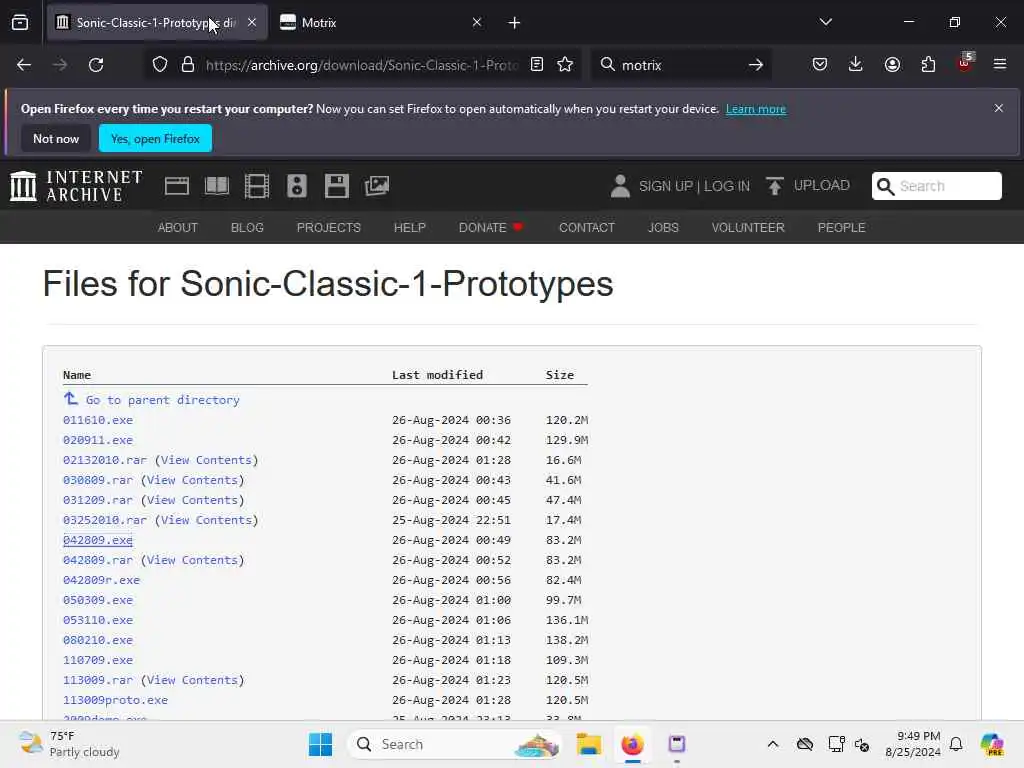
Task: Expand the list all tabs chevron
Action: 825,22
